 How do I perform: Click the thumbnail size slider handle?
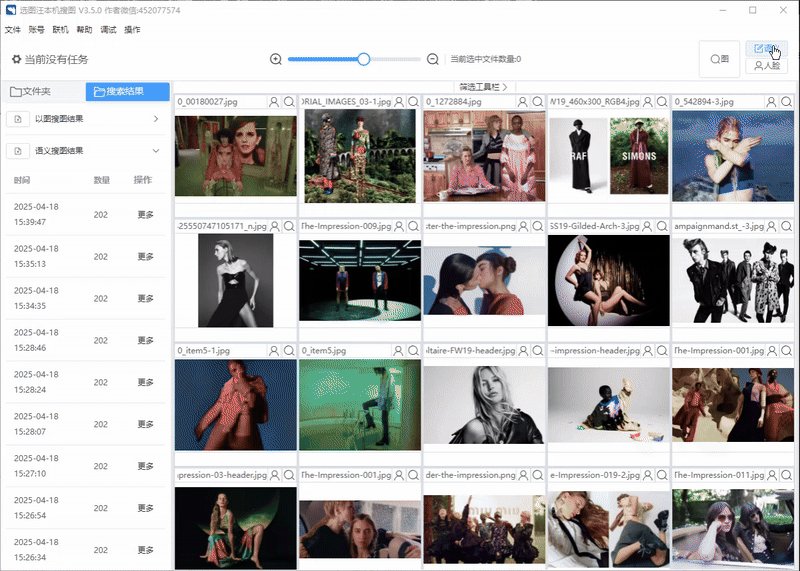tap(364, 59)
